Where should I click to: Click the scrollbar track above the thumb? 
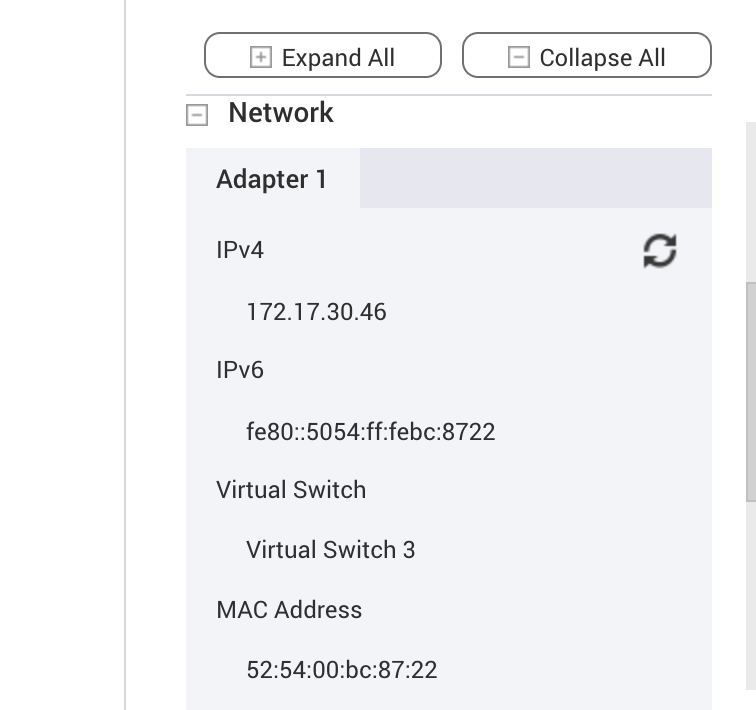(x=751, y=202)
